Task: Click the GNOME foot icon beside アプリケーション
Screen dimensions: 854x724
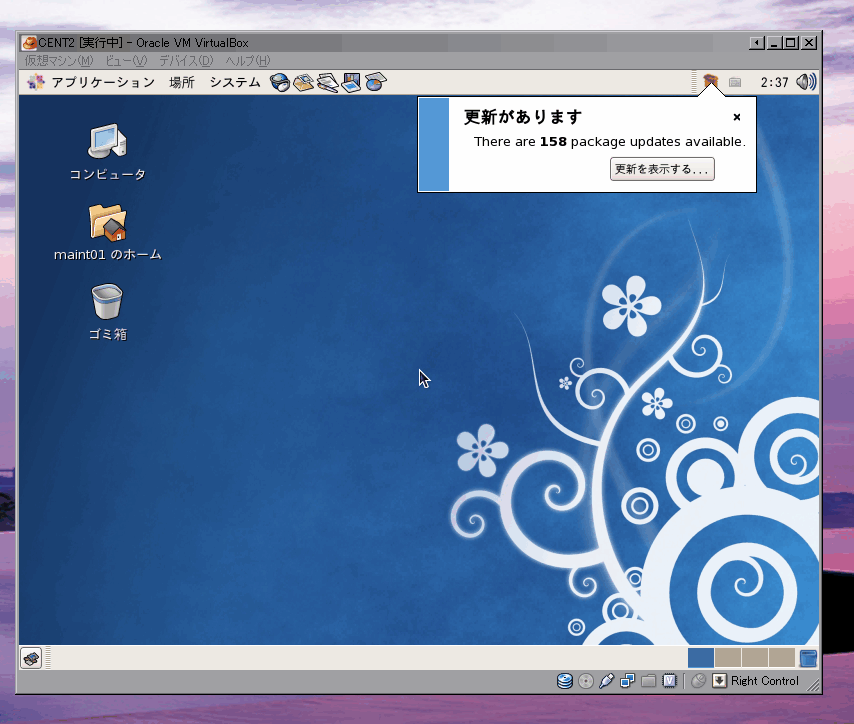Action: 36,82
